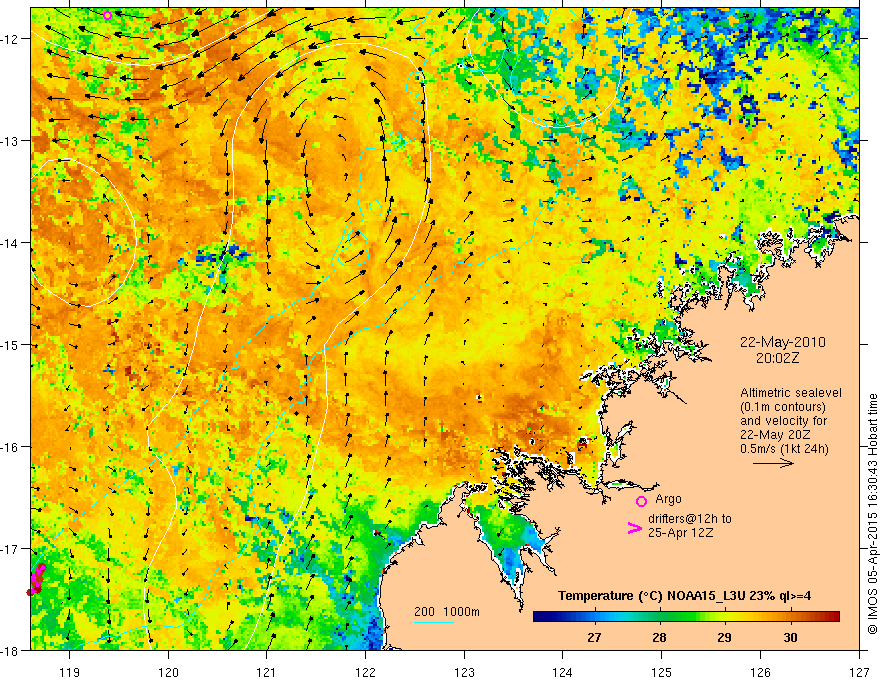Click the '29' colorbar tick label
The width and height of the screenshot is (880, 680).
pyautogui.click(x=725, y=637)
